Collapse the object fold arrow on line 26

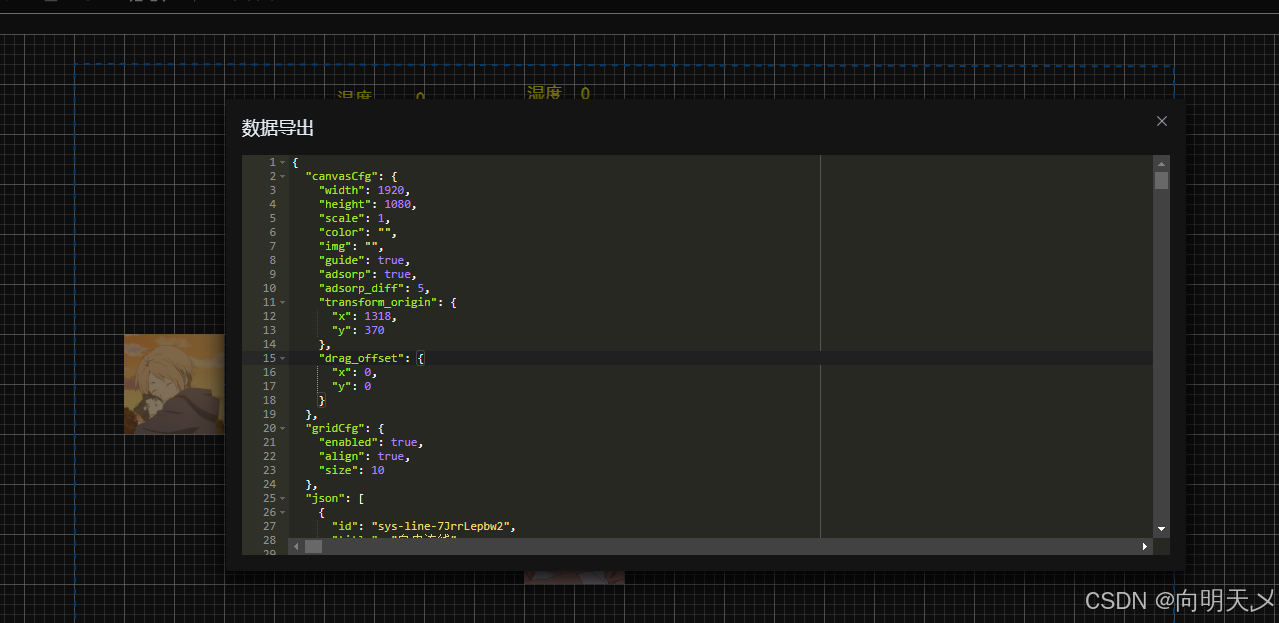point(283,512)
